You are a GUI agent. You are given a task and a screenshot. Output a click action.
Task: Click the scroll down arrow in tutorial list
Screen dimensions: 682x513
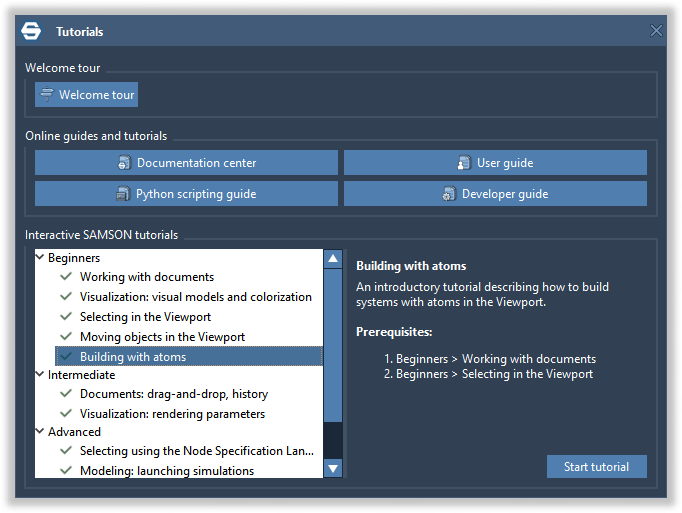click(x=333, y=468)
